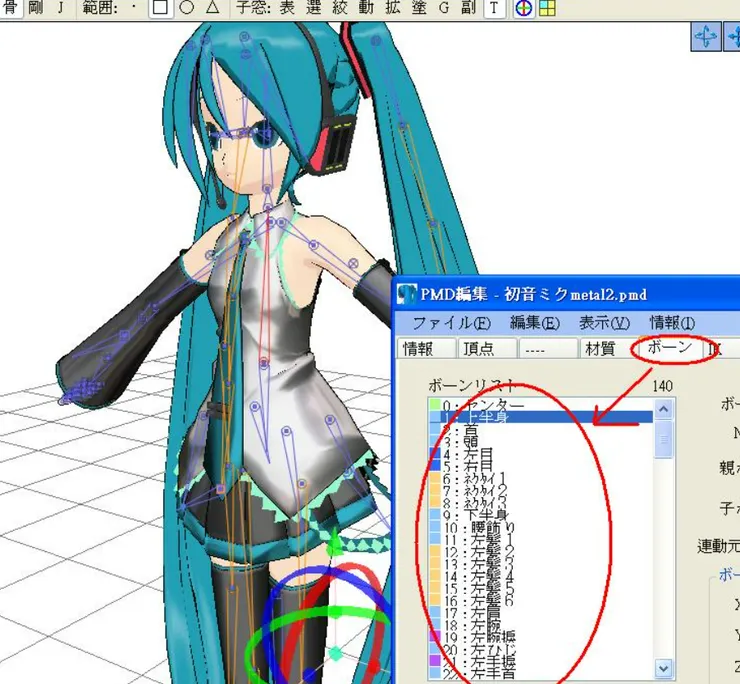Click the blue move-arrows view icon
Image resolution: width=740 pixels, height=684 pixels.
point(706,36)
